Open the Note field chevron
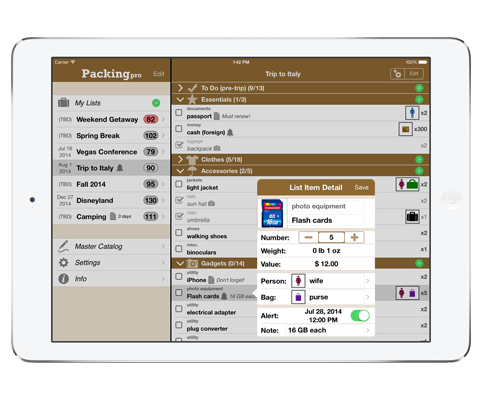 (x=368, y=330)
